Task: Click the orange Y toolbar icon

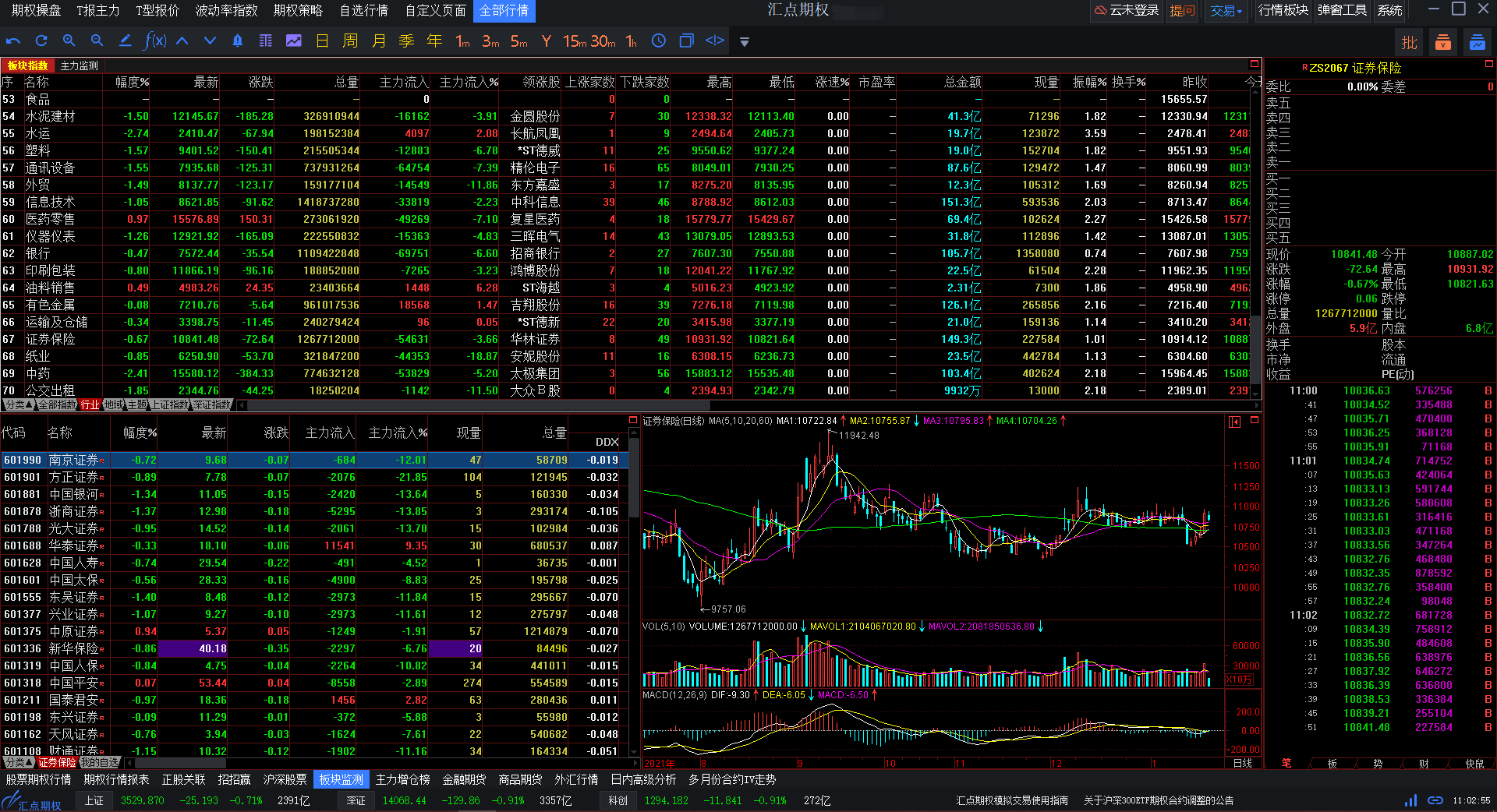Action: coord(547,41)
